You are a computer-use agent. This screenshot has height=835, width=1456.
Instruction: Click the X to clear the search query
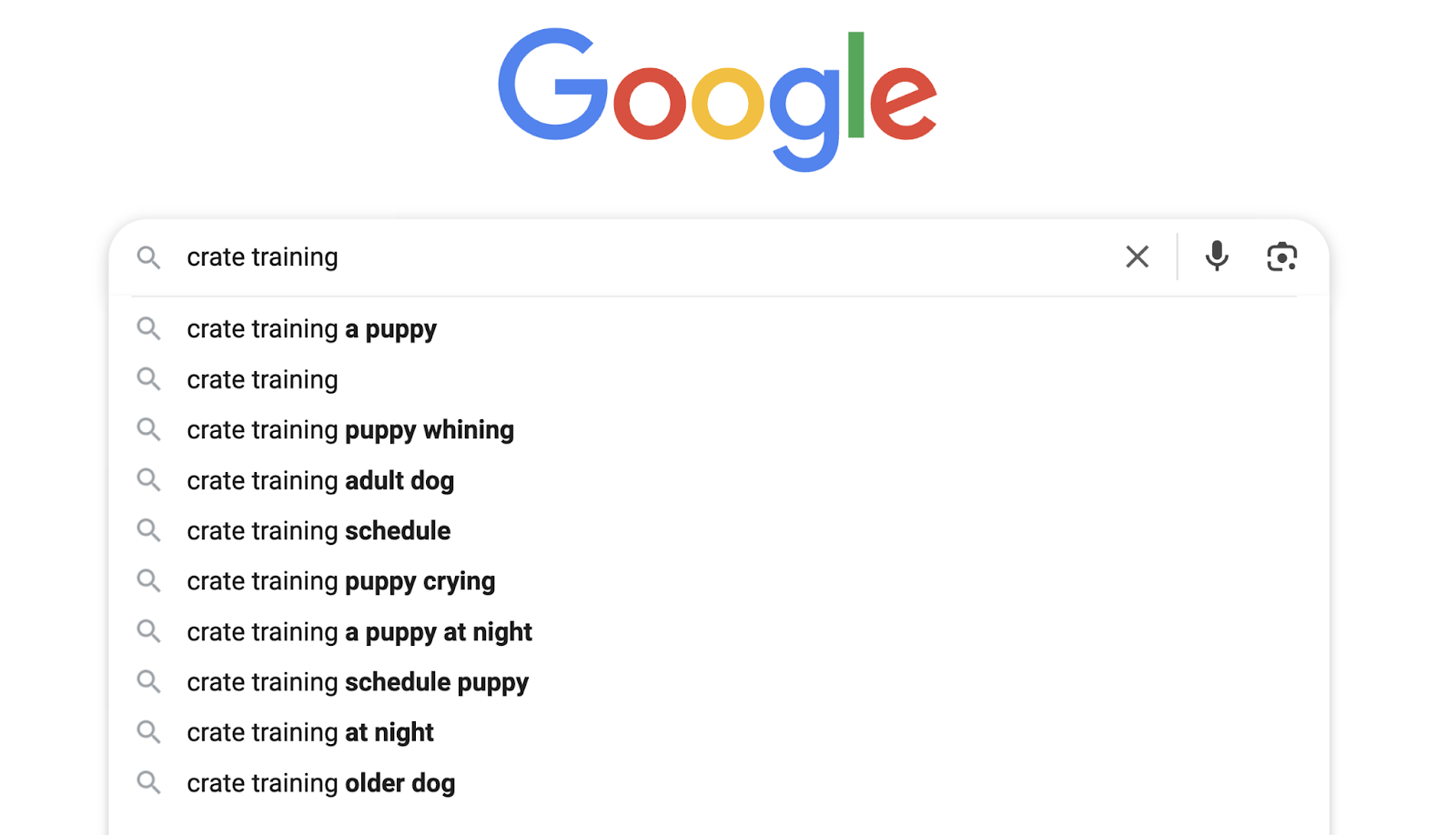tap(1137, 257)
